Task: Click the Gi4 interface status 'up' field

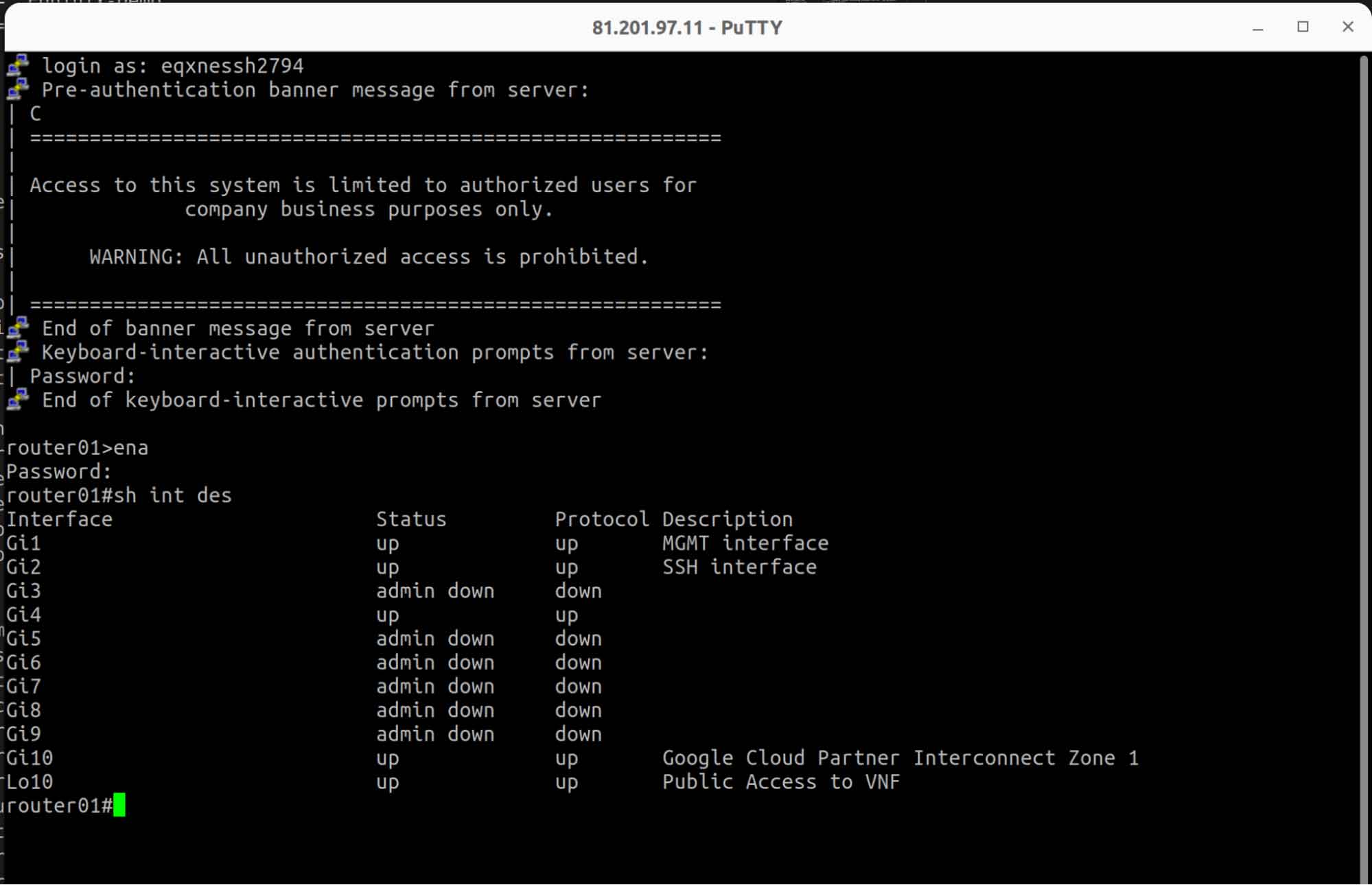Action: [x=388, y=614]
